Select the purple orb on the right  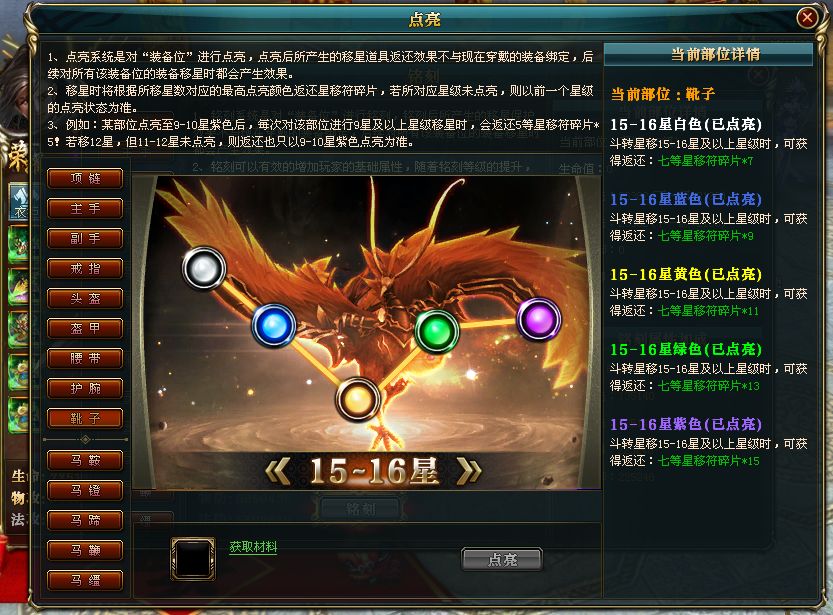pyautogui.click(x=539, y=319)
